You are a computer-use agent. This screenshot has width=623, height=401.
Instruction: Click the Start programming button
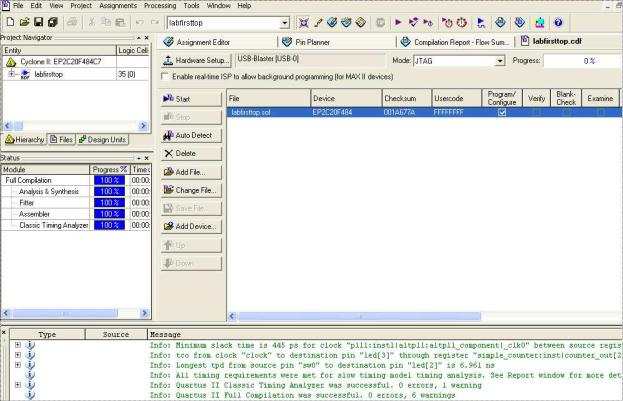click(x=191, y=99)
